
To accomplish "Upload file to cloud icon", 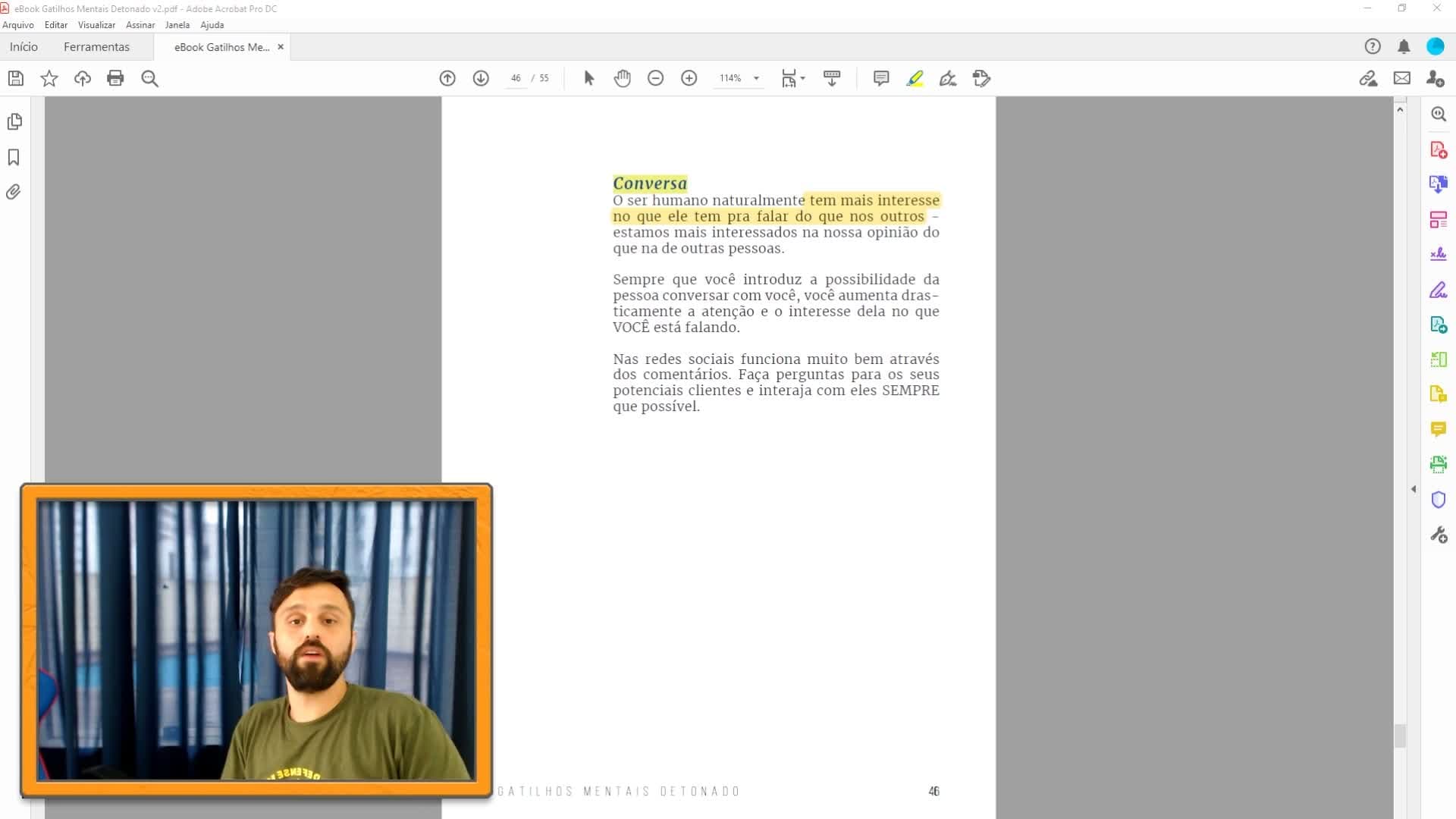I will (x=83, y=78).
